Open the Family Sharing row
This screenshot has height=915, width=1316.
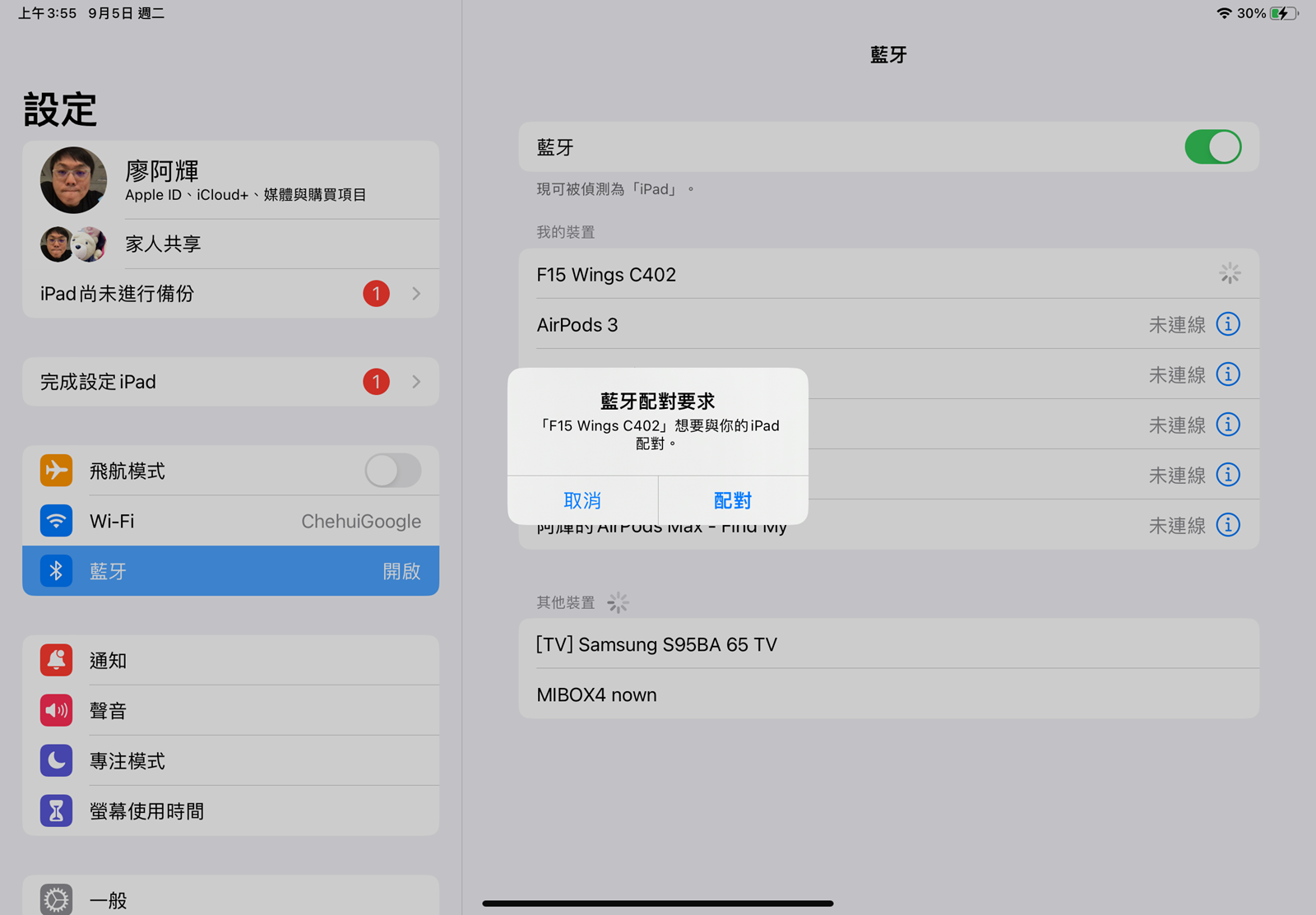pyautogui.click(x=230, y=244)
